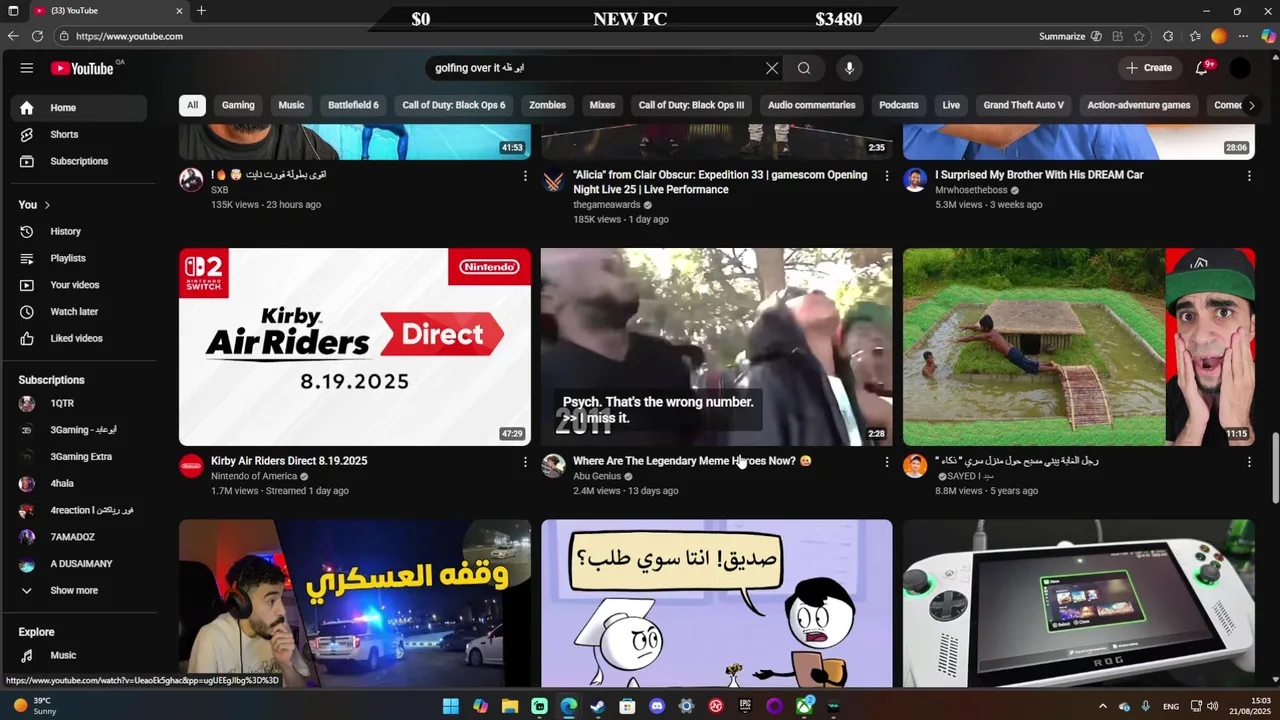Click the page vertical scrollbar thumb

pos(1274,468)
